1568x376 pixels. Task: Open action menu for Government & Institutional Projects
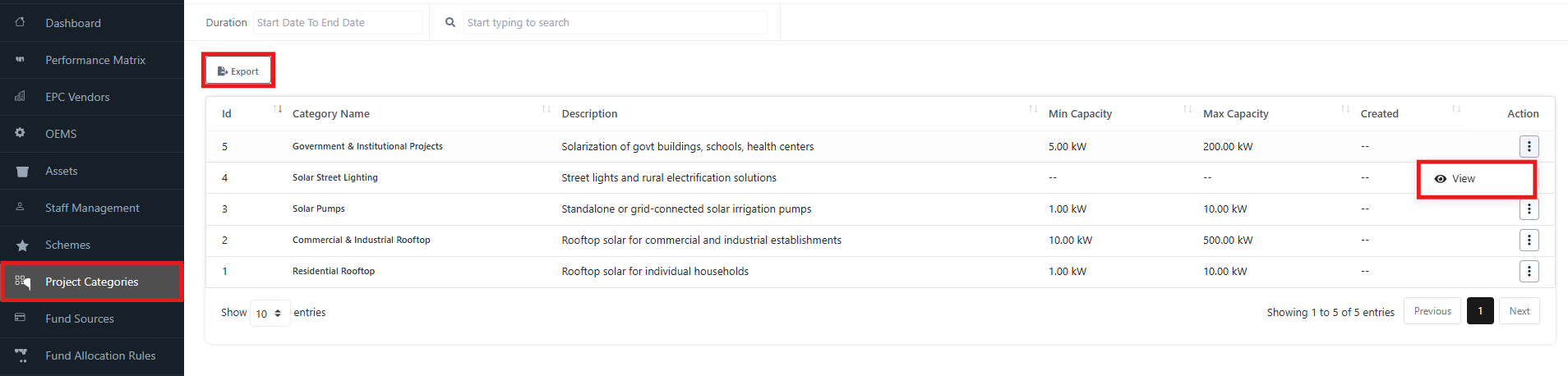pos(1529,146)
